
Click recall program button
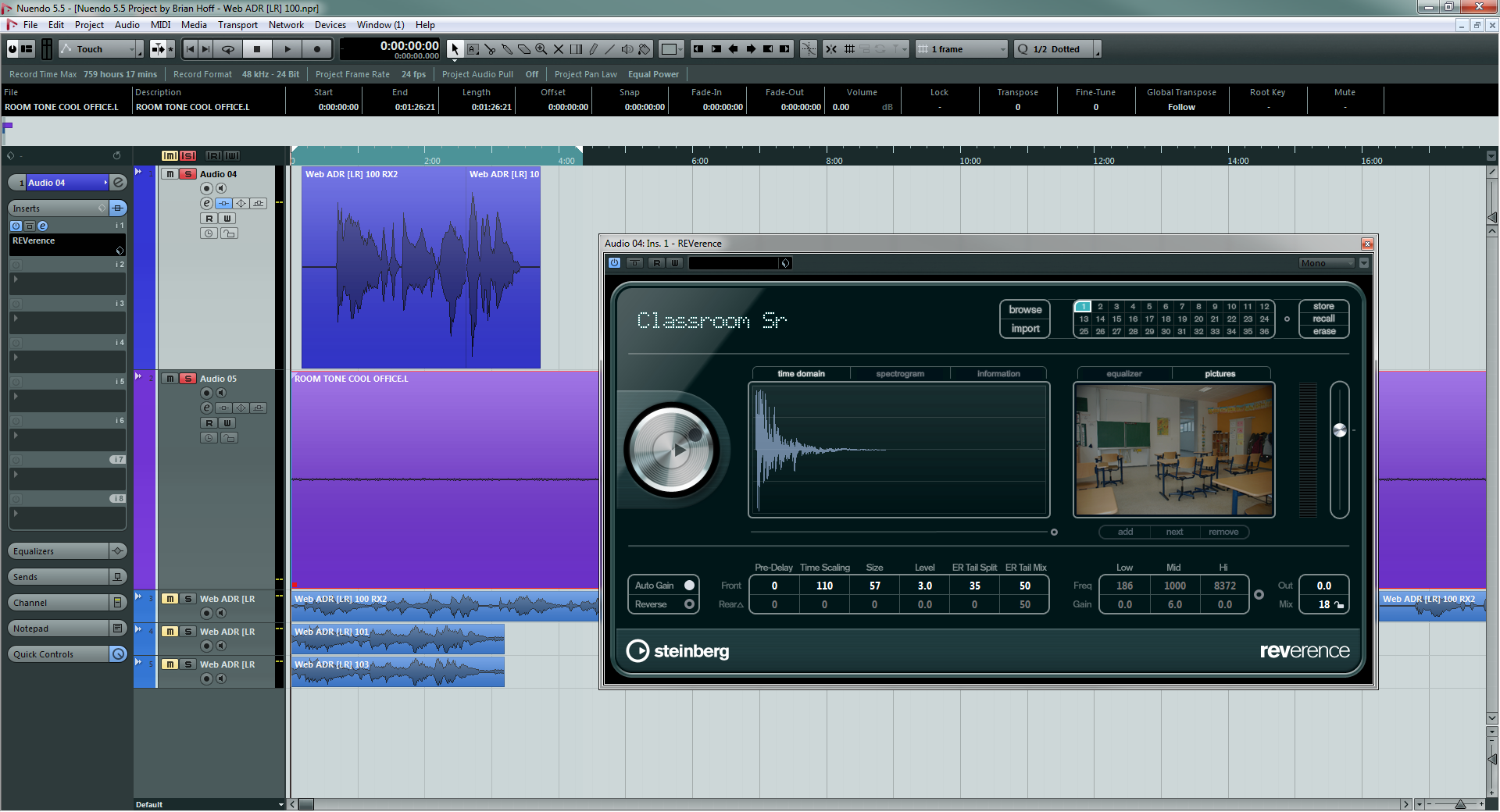[x=1323, y=319]
